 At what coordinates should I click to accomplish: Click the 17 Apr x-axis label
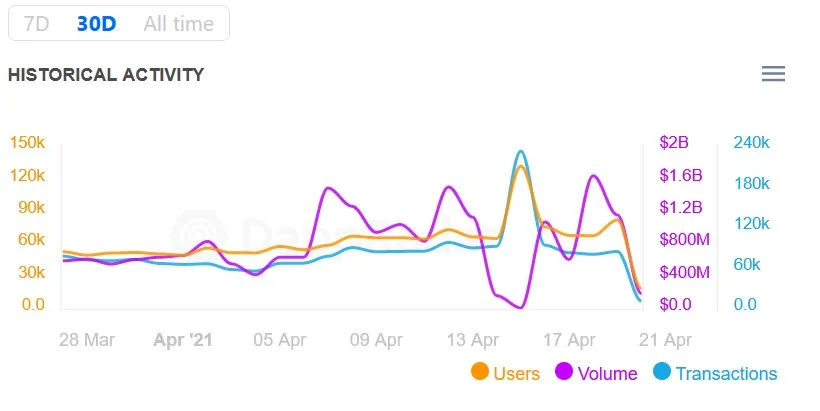570,339
